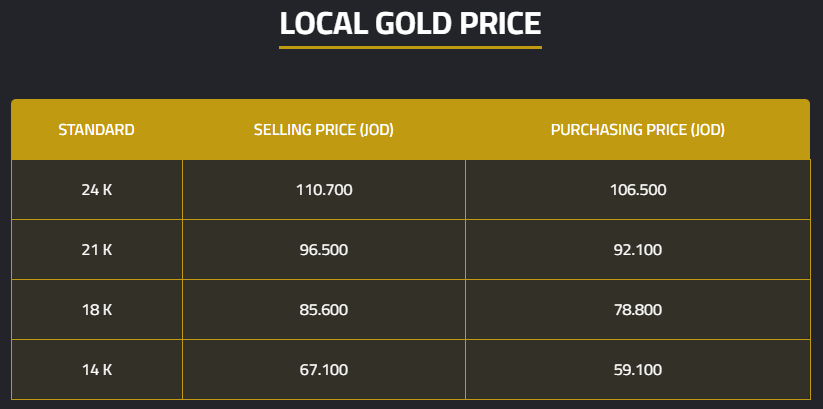Click the 106.500 purchasing price value
The width and height of the screenshot is (823, 409).
click(637, 190)
